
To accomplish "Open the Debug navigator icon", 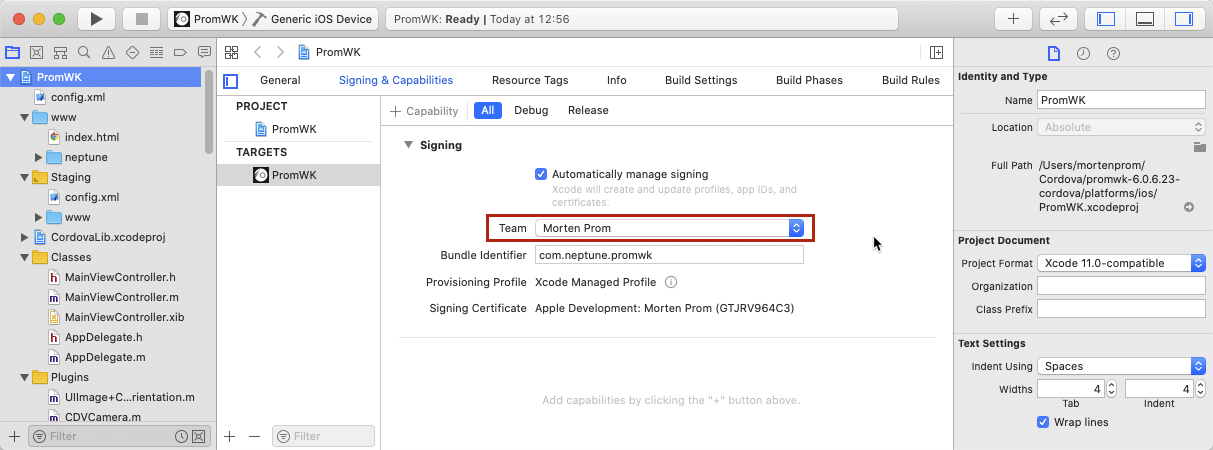I will coord(156,52).
